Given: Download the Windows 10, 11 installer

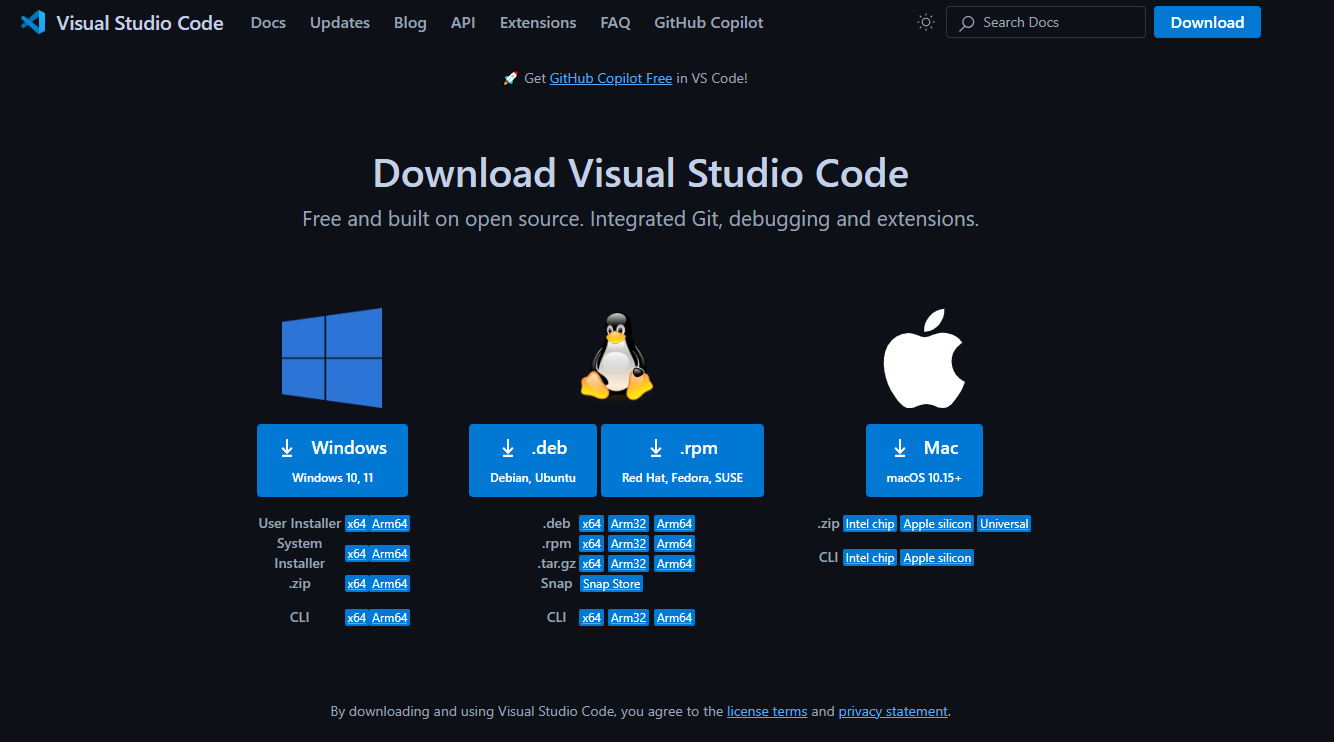Looking at the screenshot, I should (332, 460).
